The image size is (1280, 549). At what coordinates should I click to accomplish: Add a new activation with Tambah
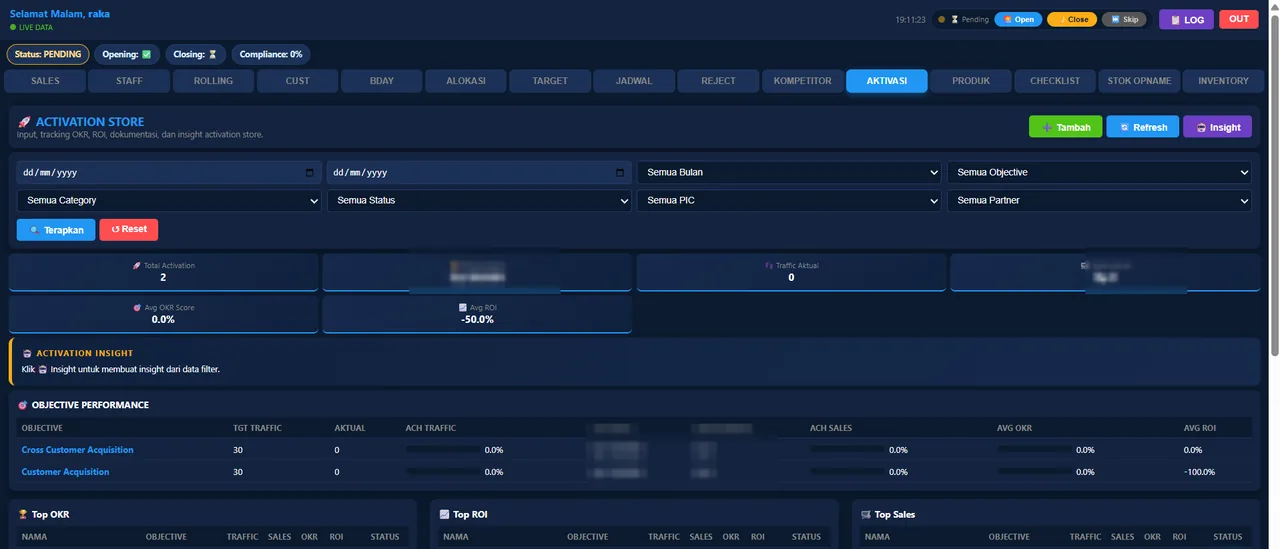[x=1066, y=127]
